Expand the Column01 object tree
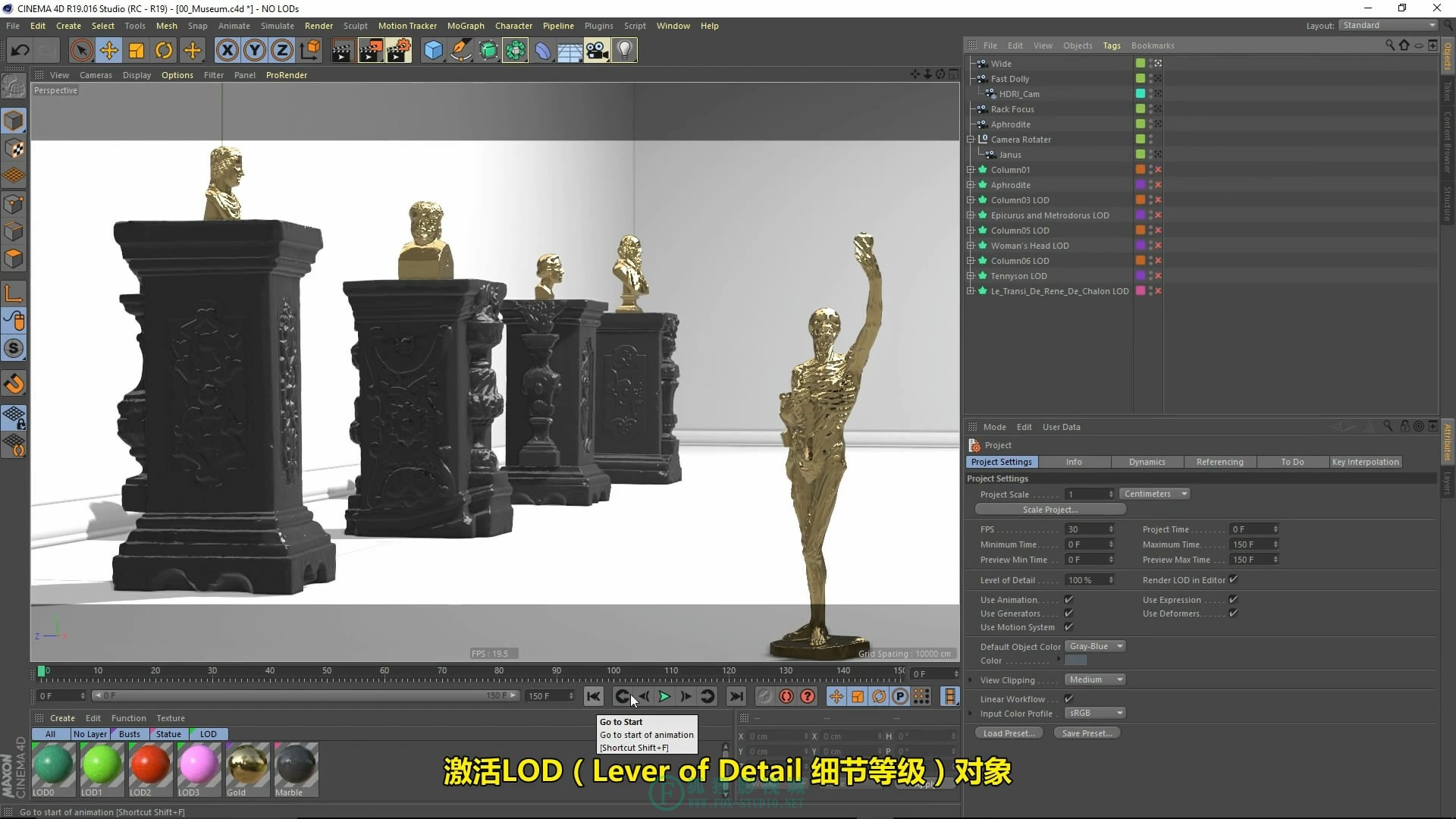The height and width of the screenshot is (819, 1456). pos(971,170)
